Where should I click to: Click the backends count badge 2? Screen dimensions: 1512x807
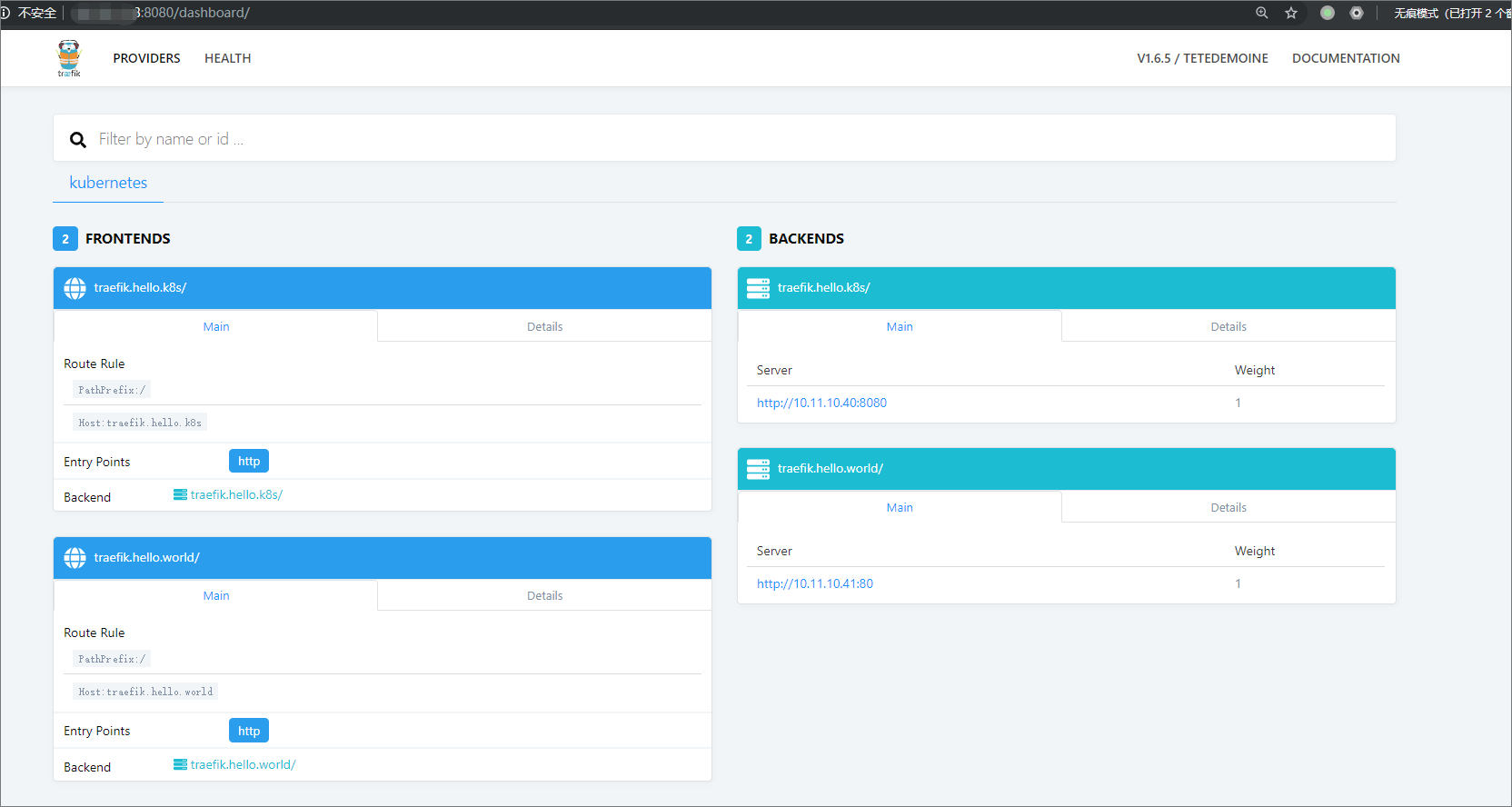pyautogui.click(x=749, y=238)
